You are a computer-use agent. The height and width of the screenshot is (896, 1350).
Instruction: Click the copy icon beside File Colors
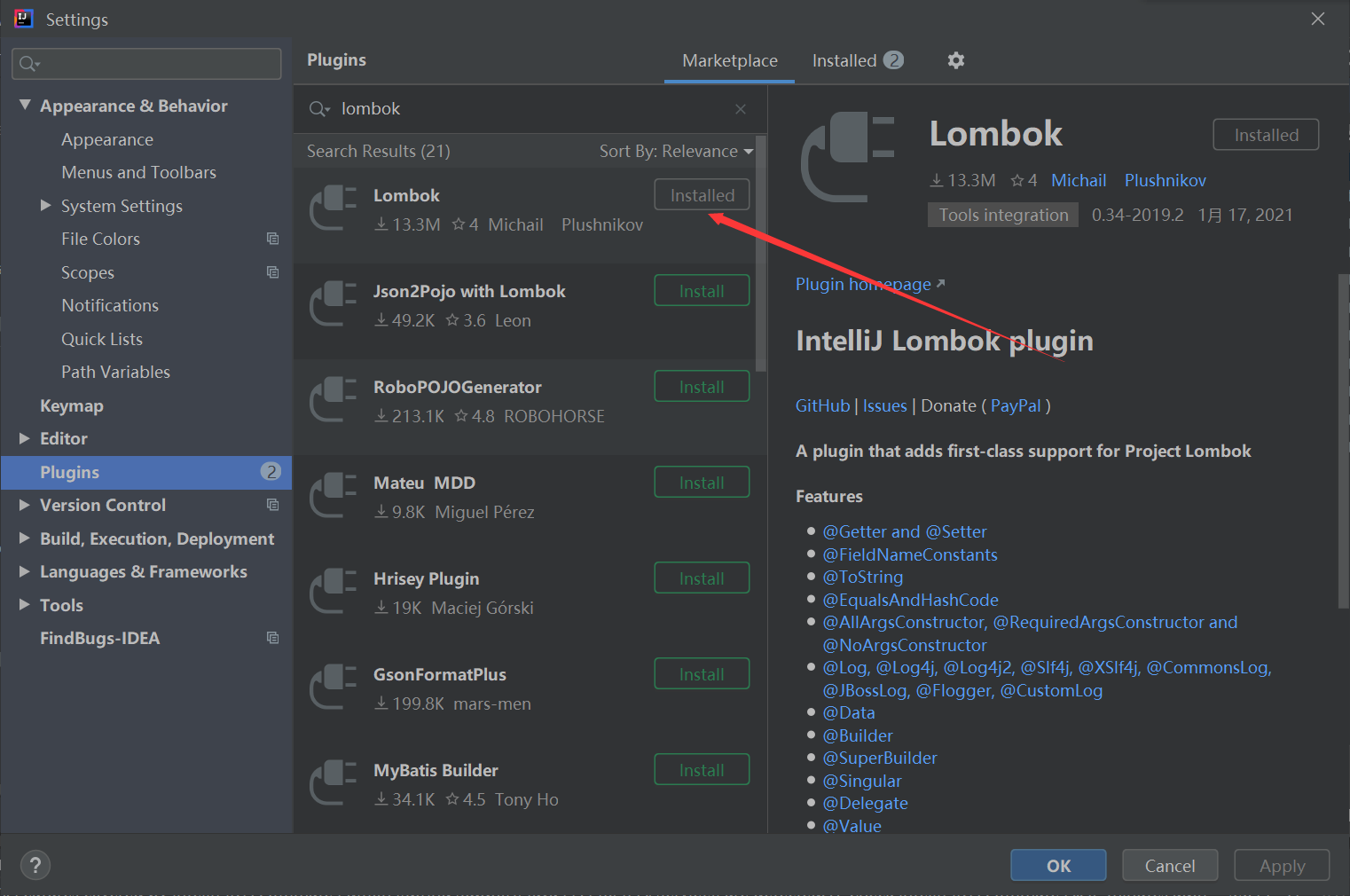272,239
